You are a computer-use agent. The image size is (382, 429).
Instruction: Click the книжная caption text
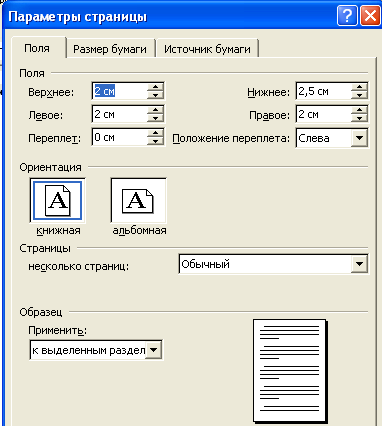pos(58,231)
